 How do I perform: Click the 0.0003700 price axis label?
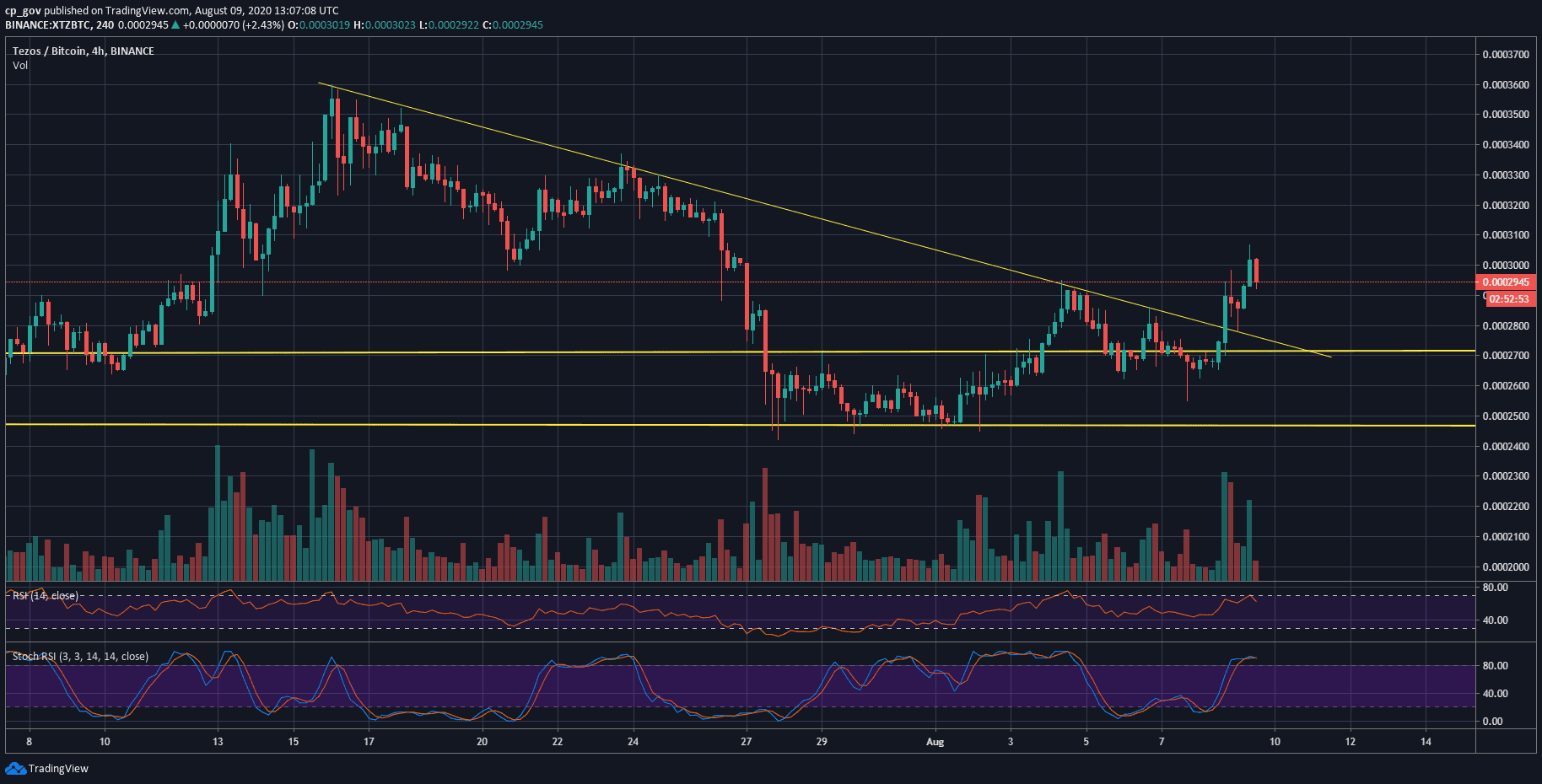tap(1506, 54)
